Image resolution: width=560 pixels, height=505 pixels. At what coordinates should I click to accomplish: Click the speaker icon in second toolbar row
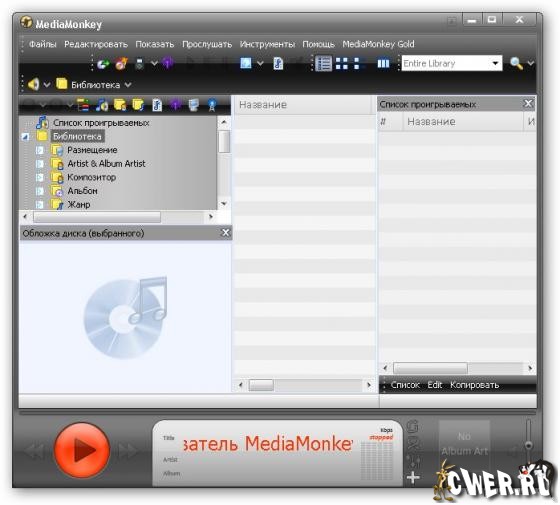coord(34,85)
